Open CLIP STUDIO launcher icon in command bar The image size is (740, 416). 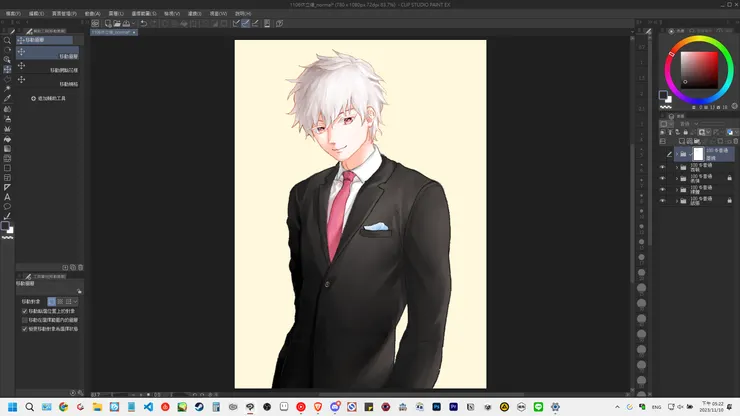[95, 23]
